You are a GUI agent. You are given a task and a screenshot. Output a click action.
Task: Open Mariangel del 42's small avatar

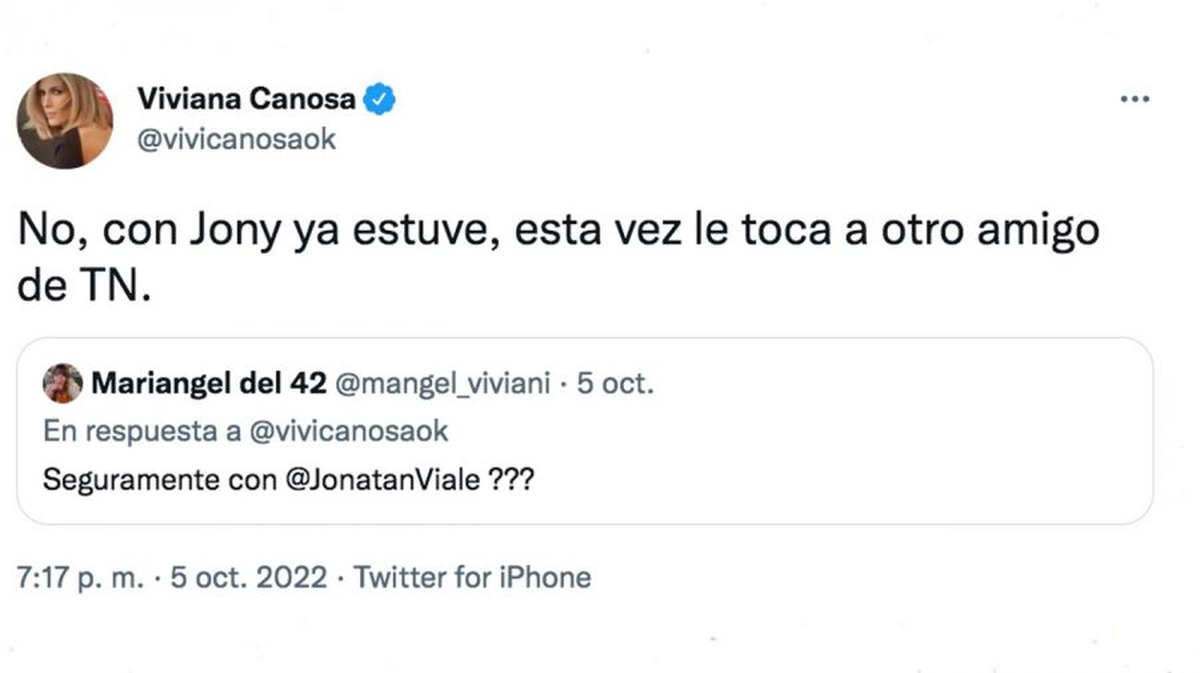click(63, 383)
